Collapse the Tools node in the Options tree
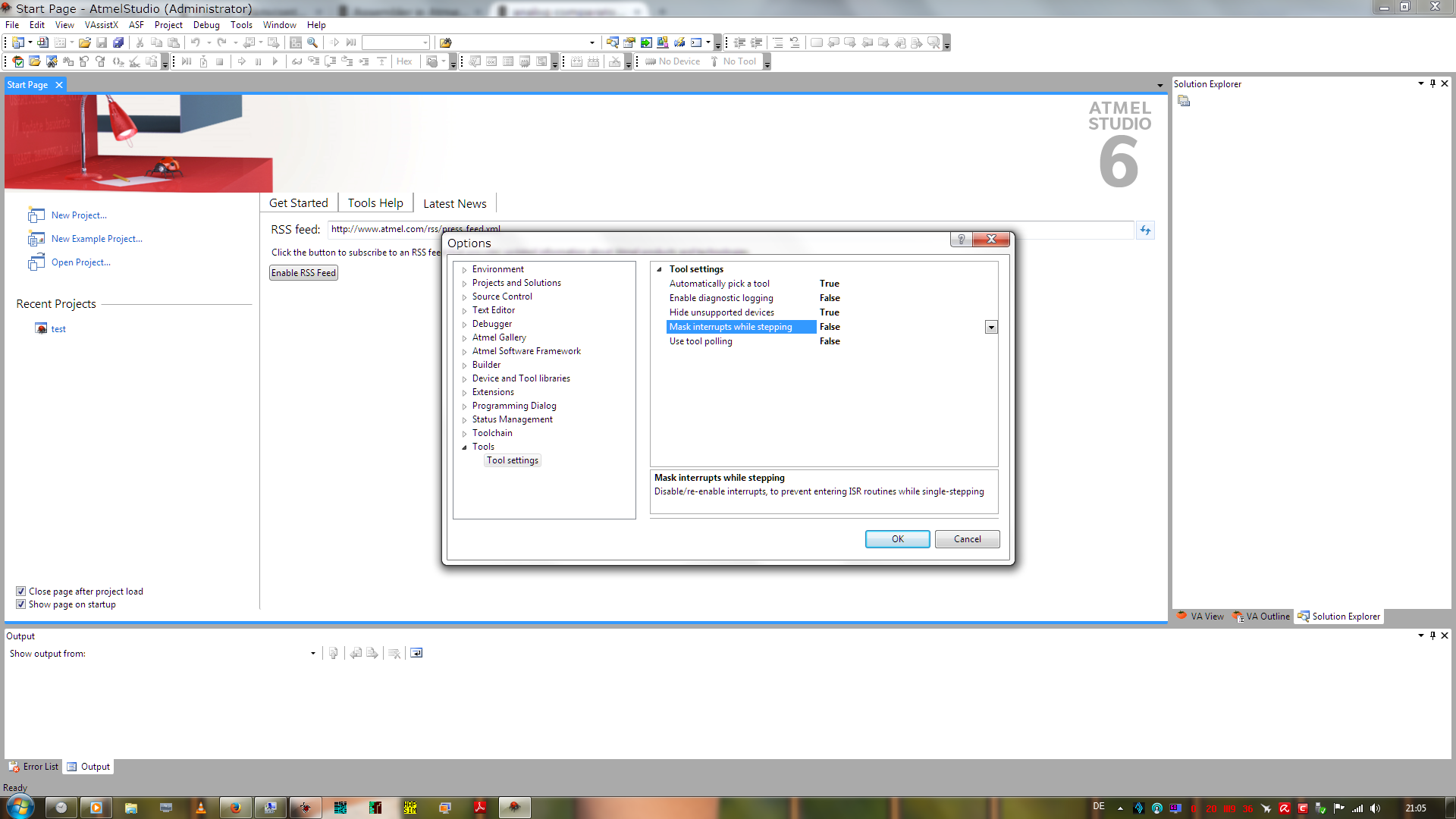Image resolution: width=1456 pixels, height=819 pixels. point(464,447)
